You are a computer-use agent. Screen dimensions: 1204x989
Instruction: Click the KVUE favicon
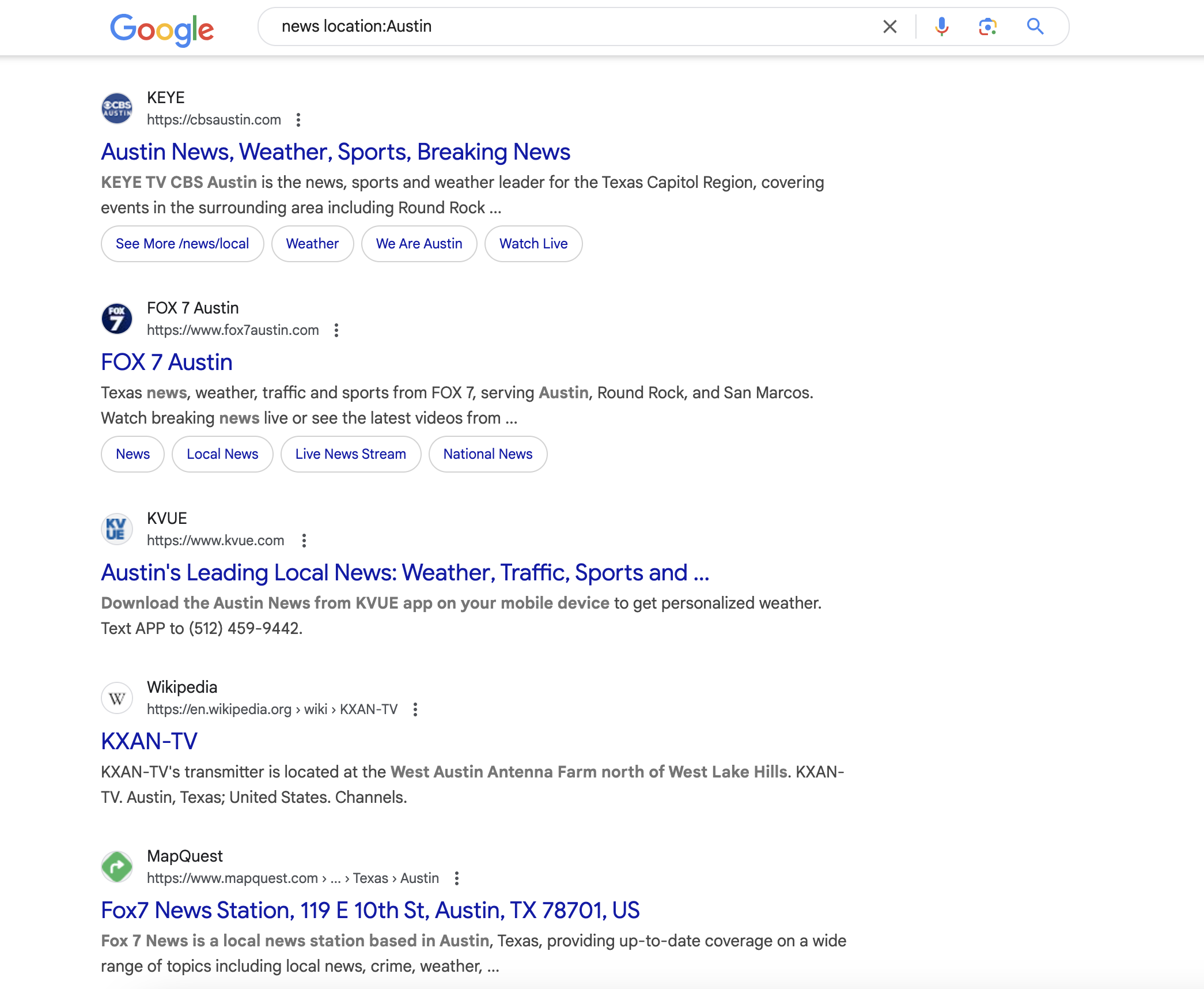pyautogui.click(x=117, y=529)
